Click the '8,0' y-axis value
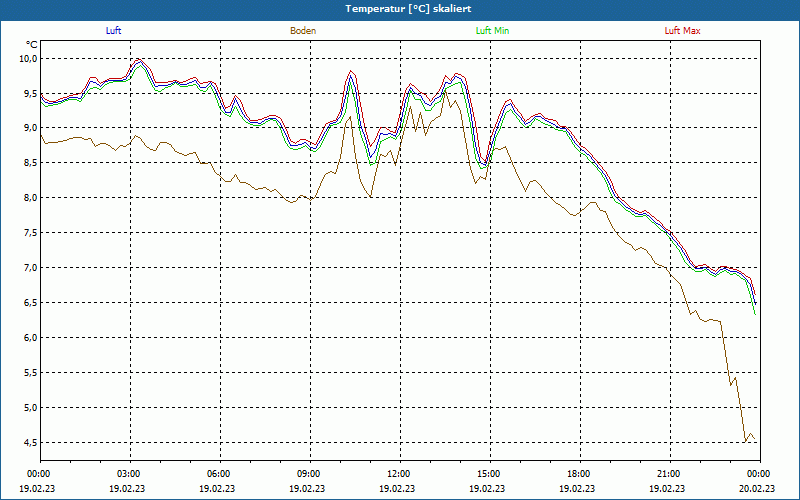800x500 pixels. click(31, 198)
